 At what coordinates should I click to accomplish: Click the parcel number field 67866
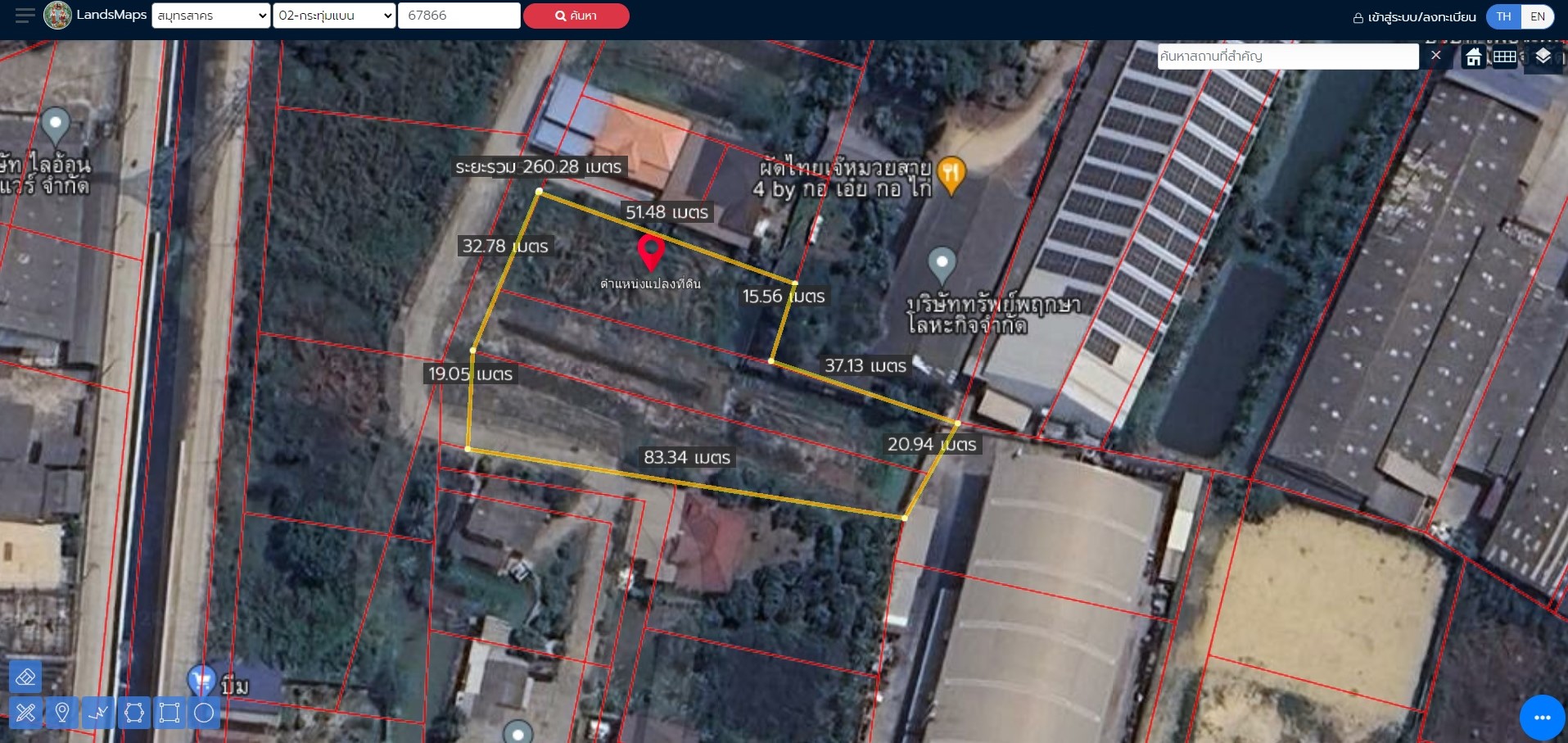459,16
